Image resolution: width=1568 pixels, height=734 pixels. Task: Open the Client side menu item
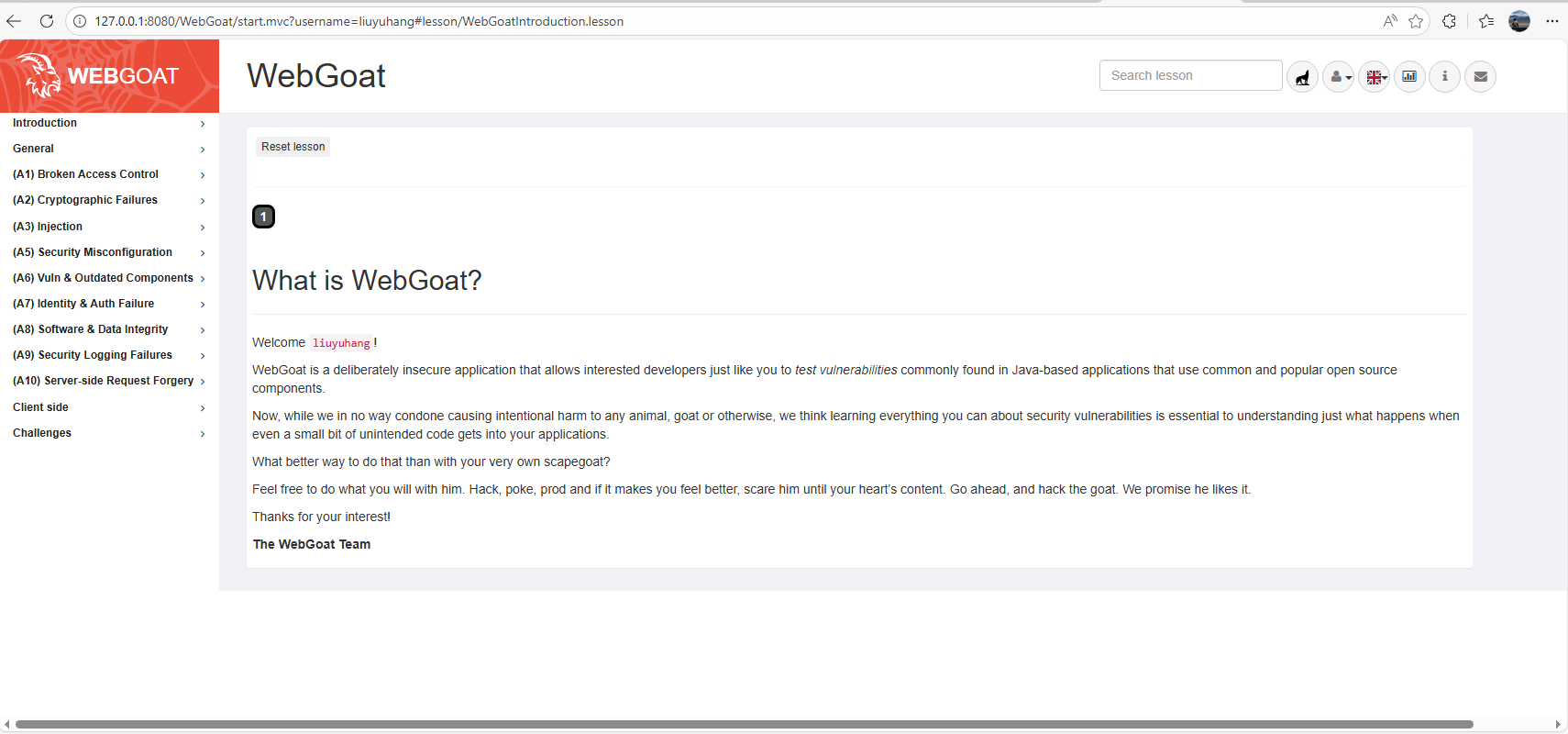click(109, 407)
